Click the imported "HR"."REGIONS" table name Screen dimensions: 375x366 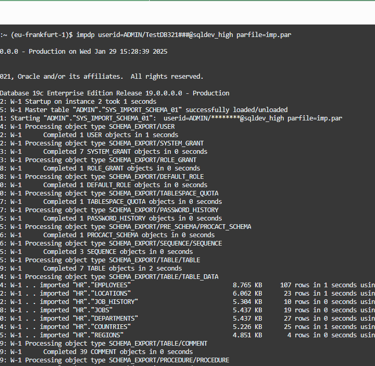[98, 335]
